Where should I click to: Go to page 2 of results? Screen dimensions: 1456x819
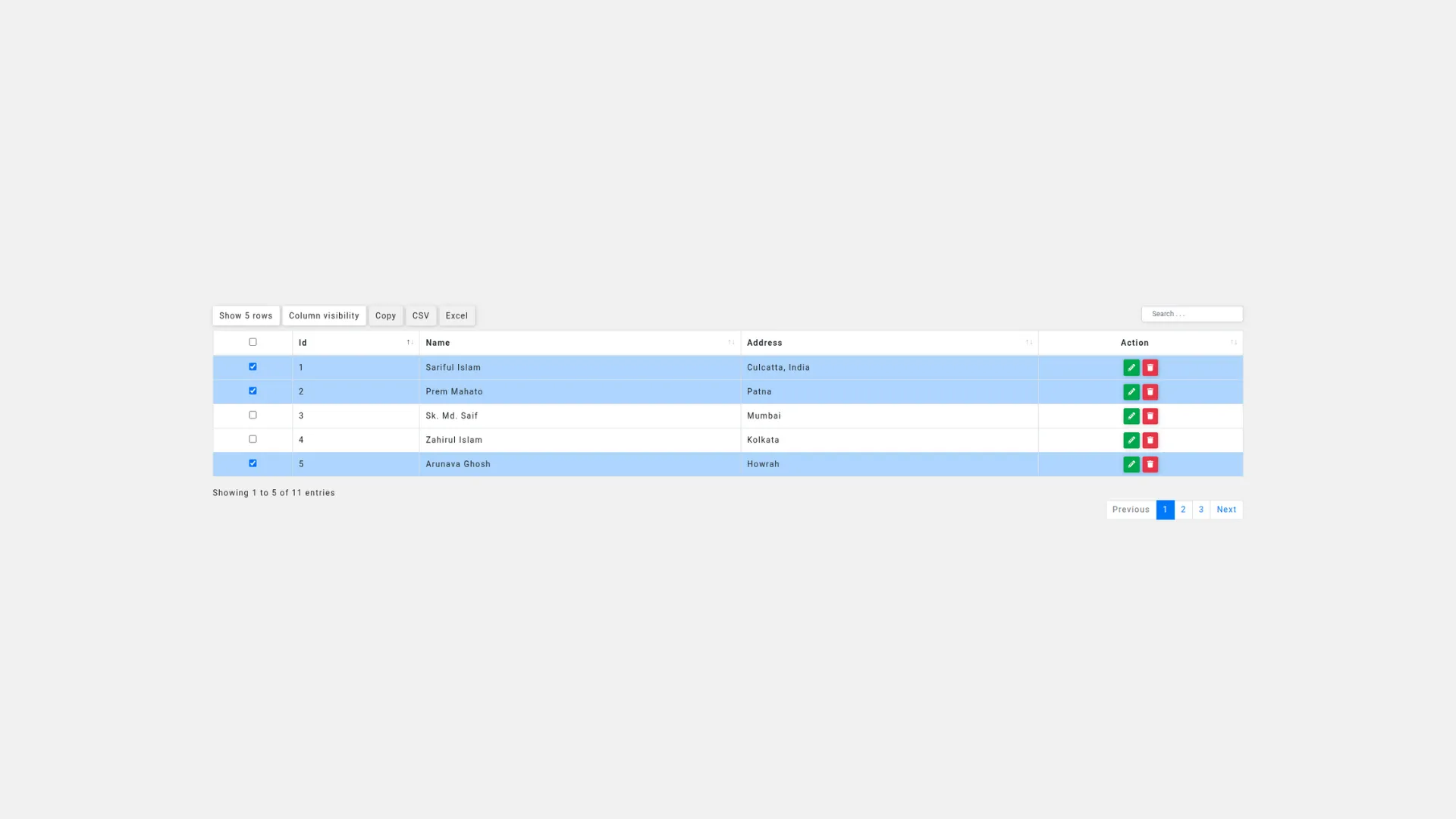coord(1183,509)
